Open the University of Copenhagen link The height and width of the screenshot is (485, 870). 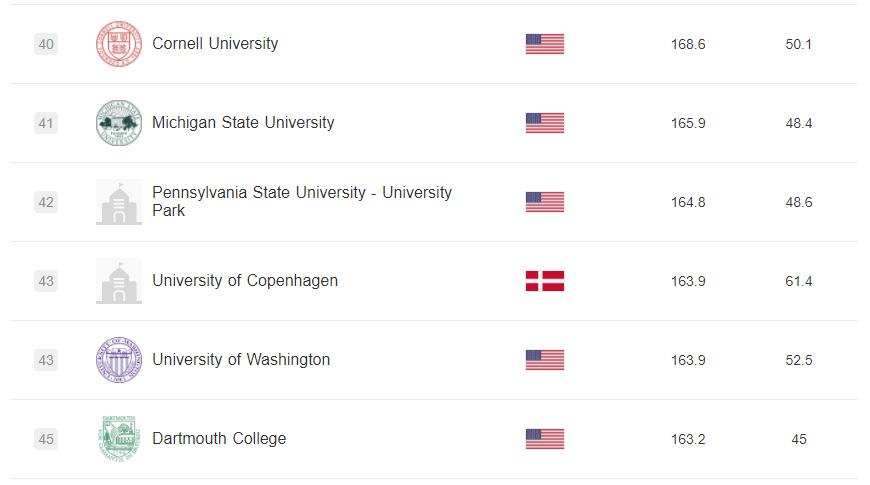pos(245,281)
